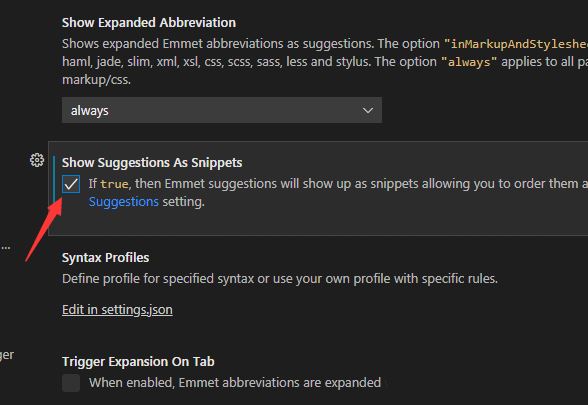
Task: Select the Show Expanded Abbreviation heading
Action: click(149, 22)
